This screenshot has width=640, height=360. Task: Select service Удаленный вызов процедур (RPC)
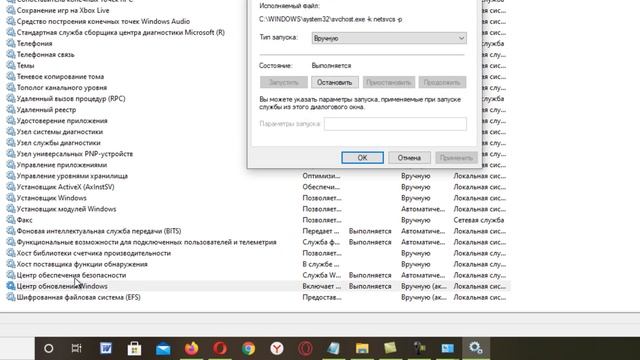71,98
